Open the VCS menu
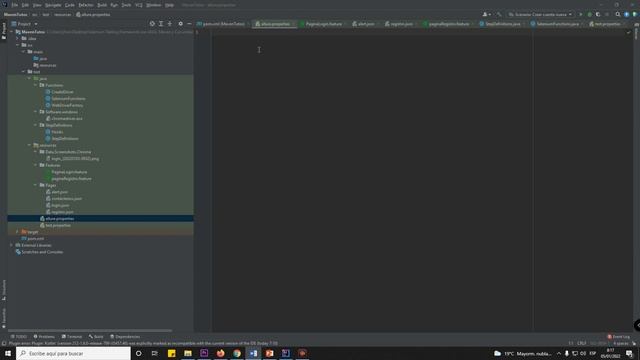Viewport: 640px width, 360px height. point(139,5)
